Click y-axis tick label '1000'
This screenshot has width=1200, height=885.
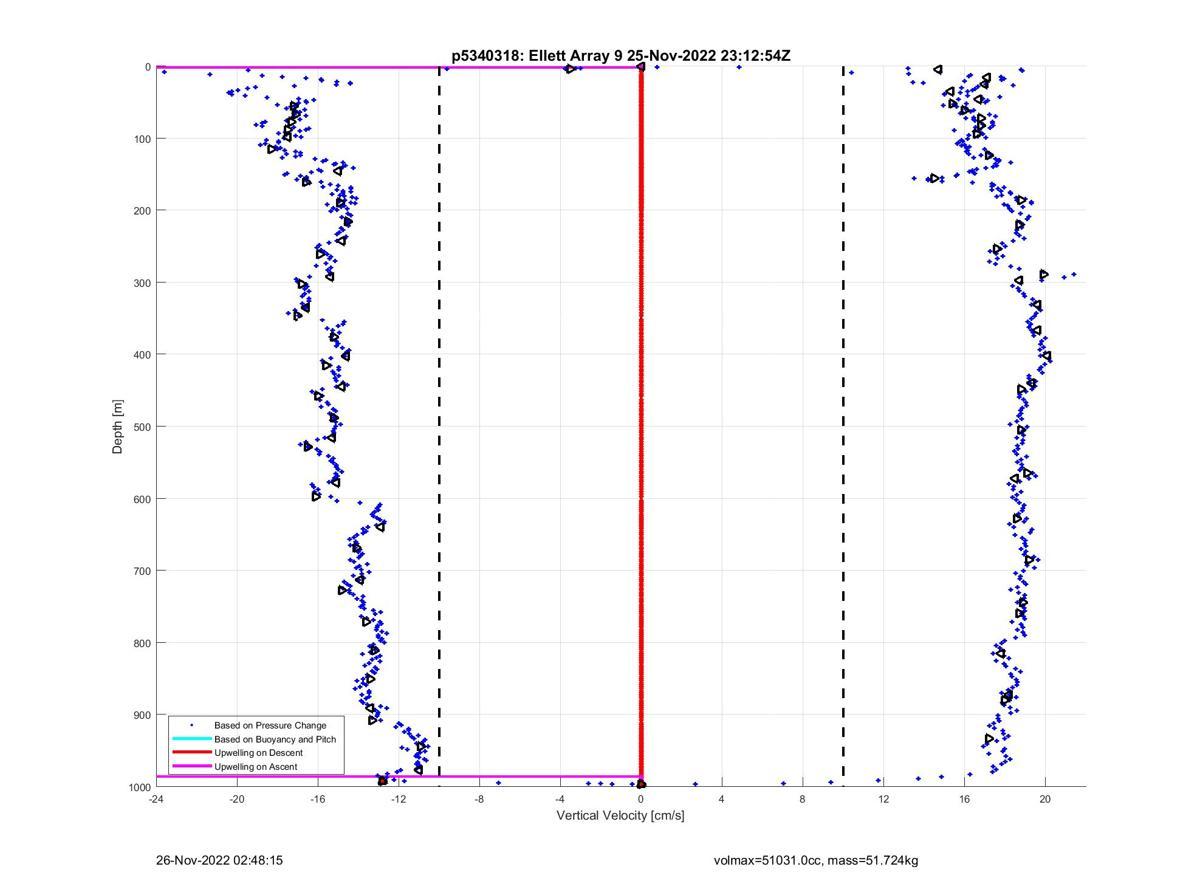[139, 787]
